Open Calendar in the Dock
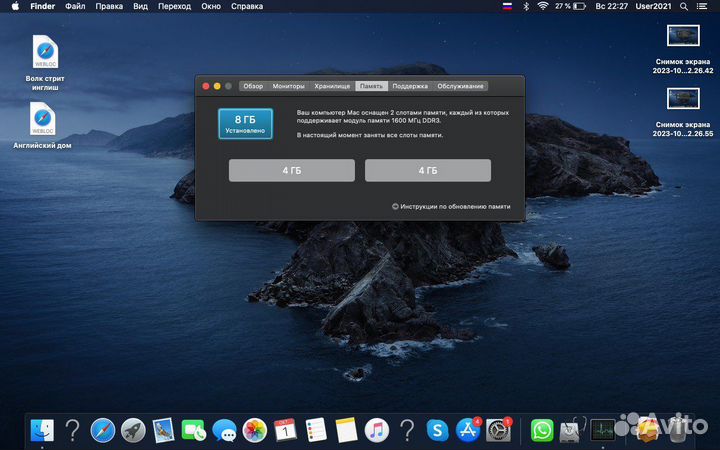 tap(285, 431)
